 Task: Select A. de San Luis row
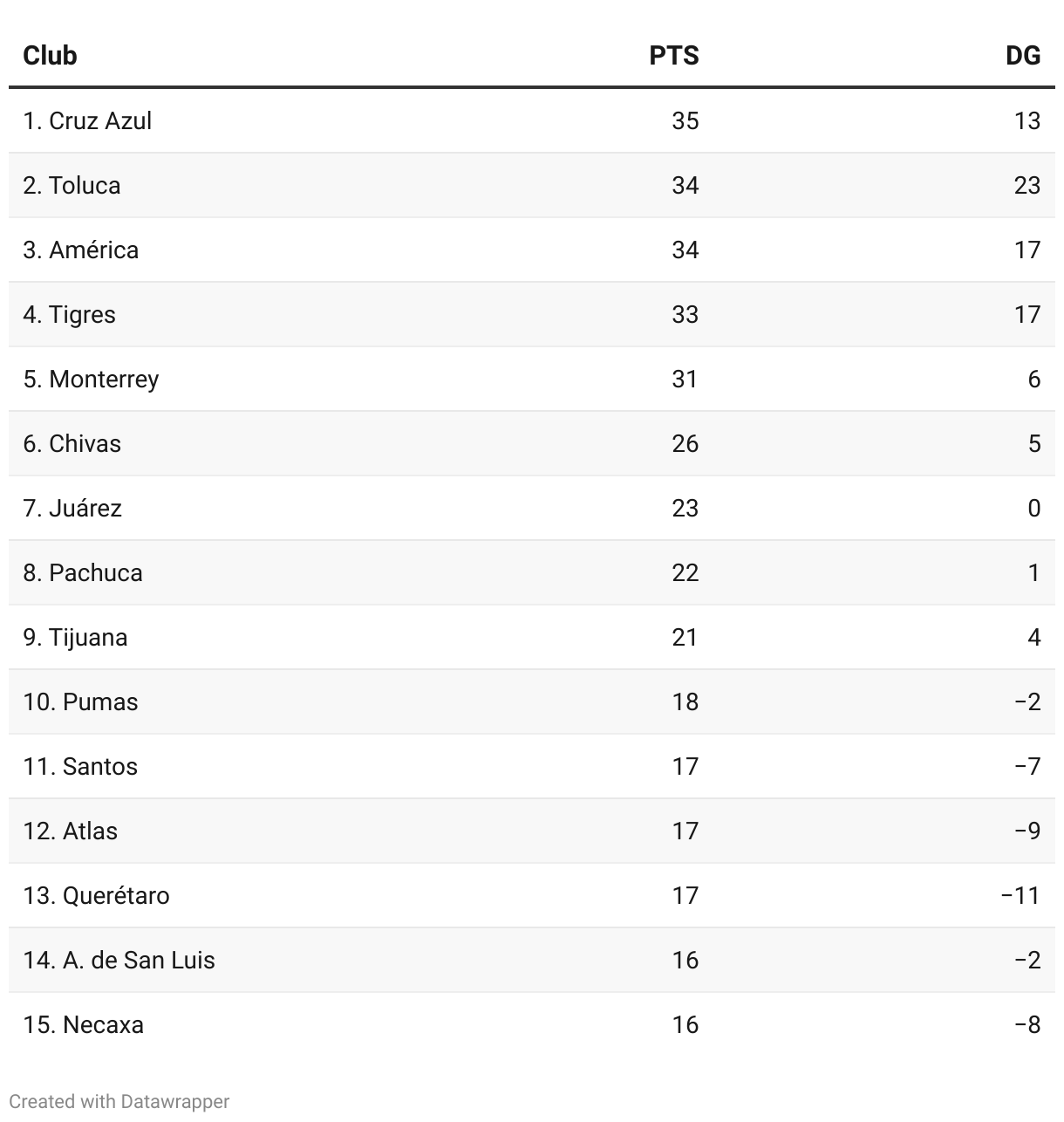[x=532, y=960]
